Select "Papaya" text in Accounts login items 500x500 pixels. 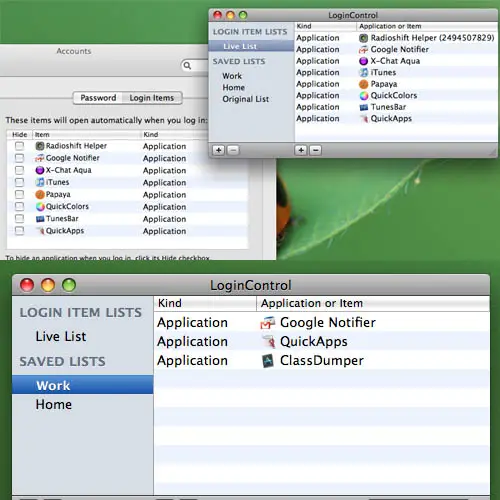tap(58, 194)
